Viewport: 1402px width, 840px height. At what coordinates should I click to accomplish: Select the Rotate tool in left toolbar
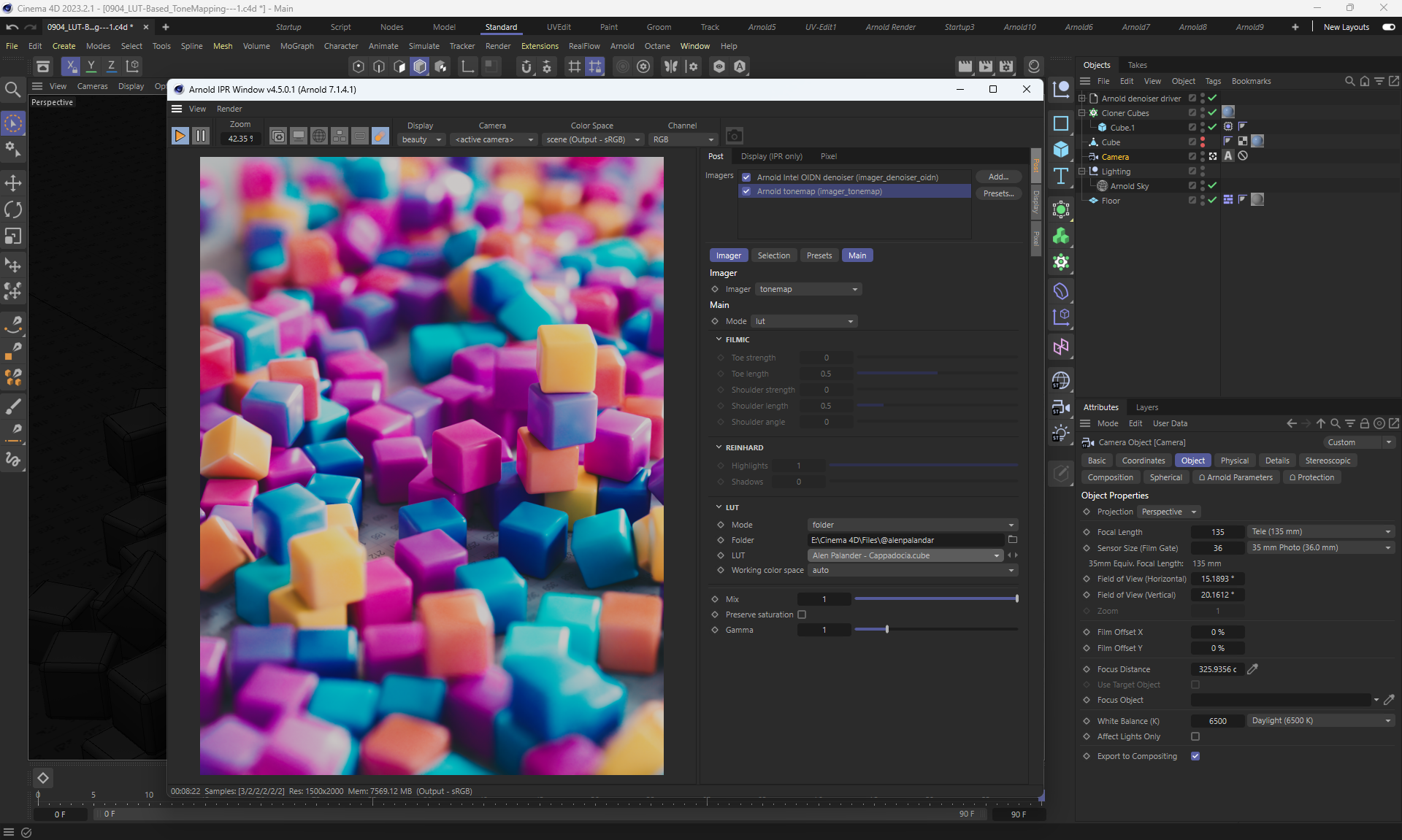[13, 210]
